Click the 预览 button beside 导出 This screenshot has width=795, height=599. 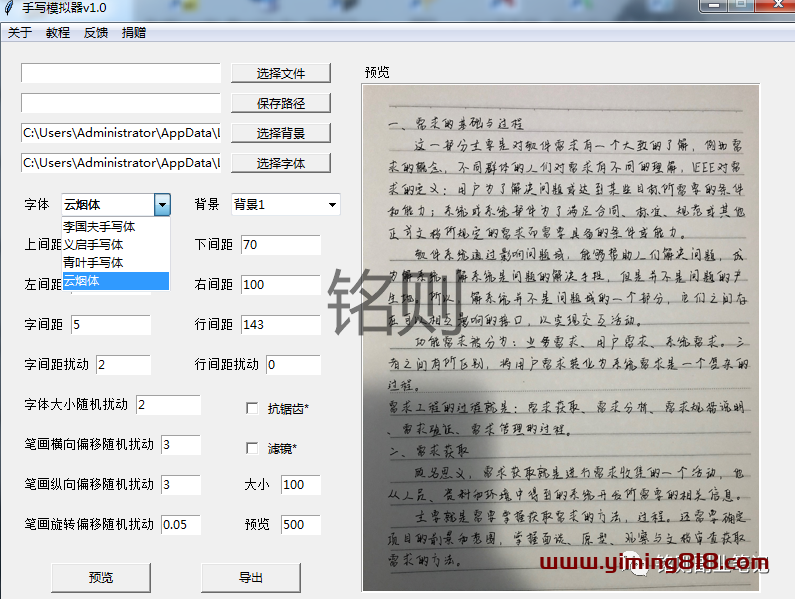coord(100,577)
